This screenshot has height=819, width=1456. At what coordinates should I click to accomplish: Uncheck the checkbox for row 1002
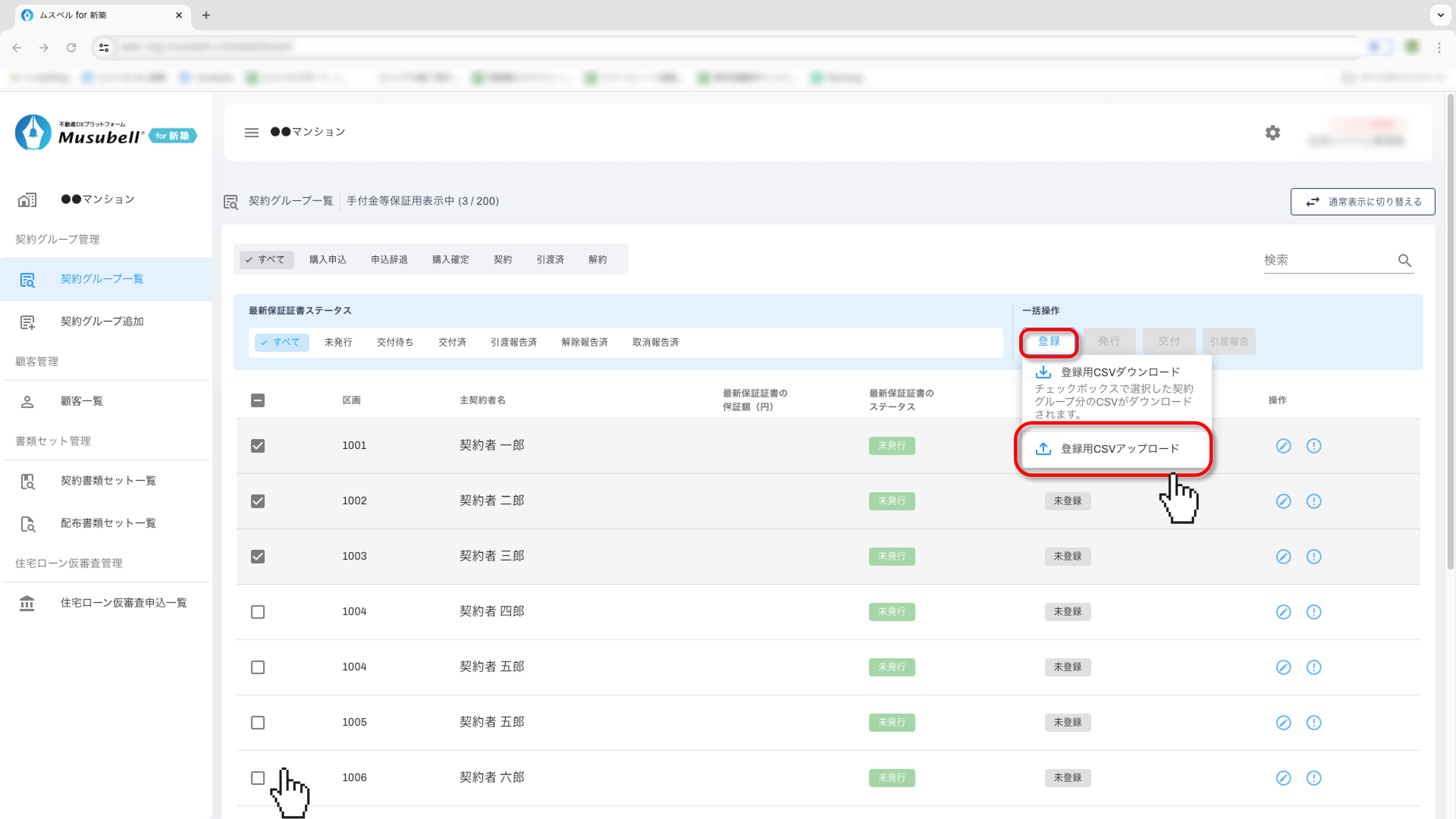click(258, 501)
